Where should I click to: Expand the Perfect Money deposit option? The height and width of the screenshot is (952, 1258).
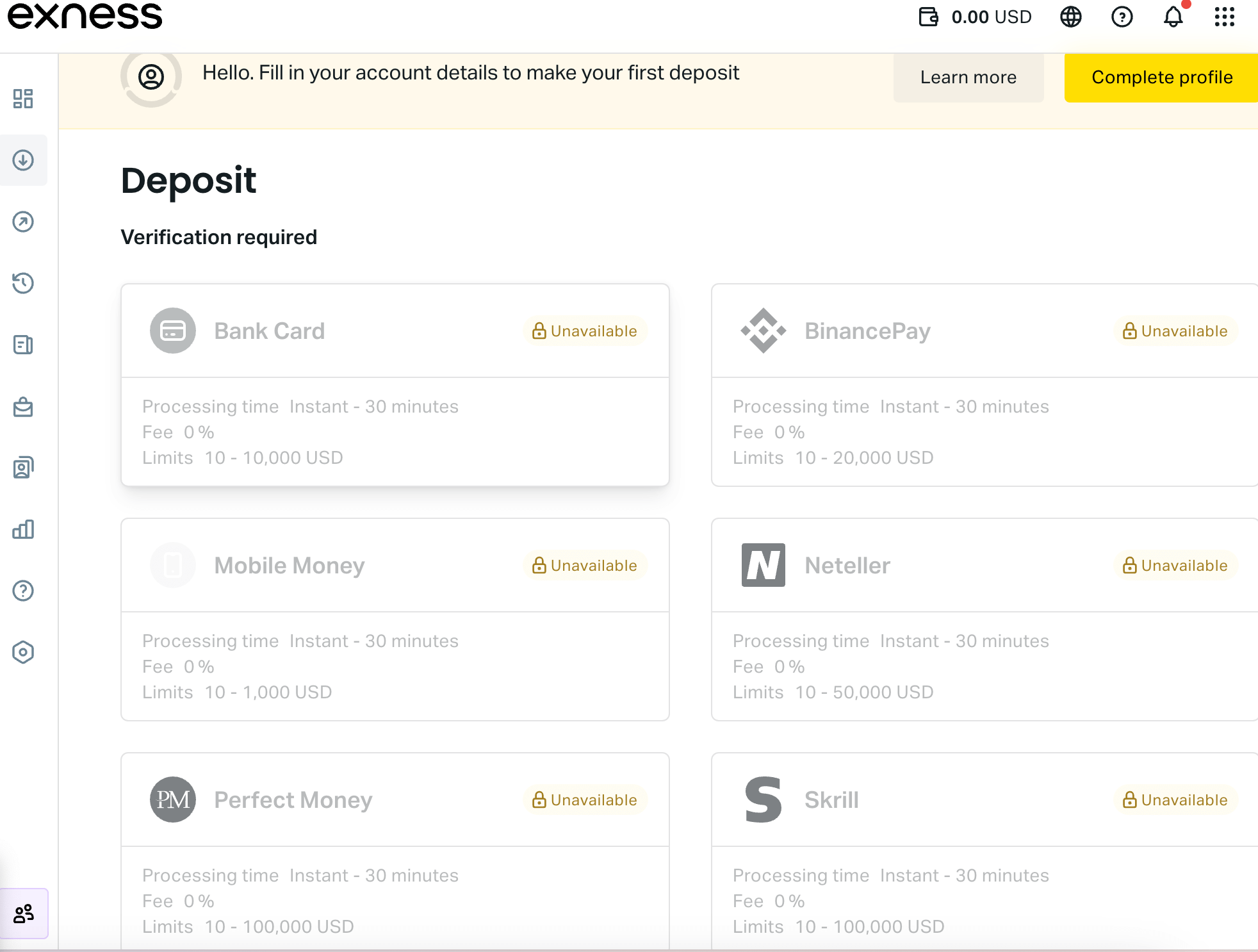[x=394, y=799]
